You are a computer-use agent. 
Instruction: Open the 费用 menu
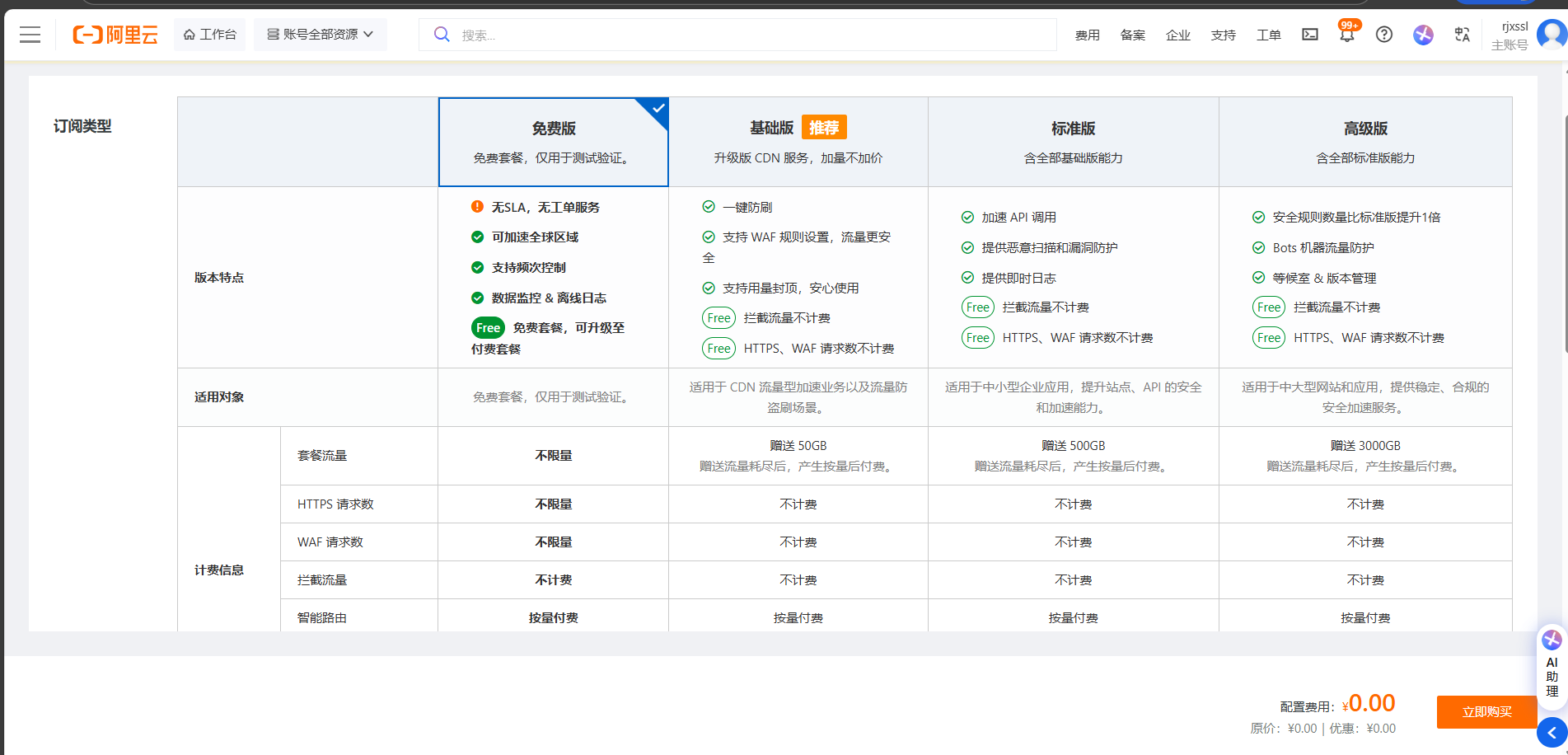pyautogui.click(x=1087, y=35)
